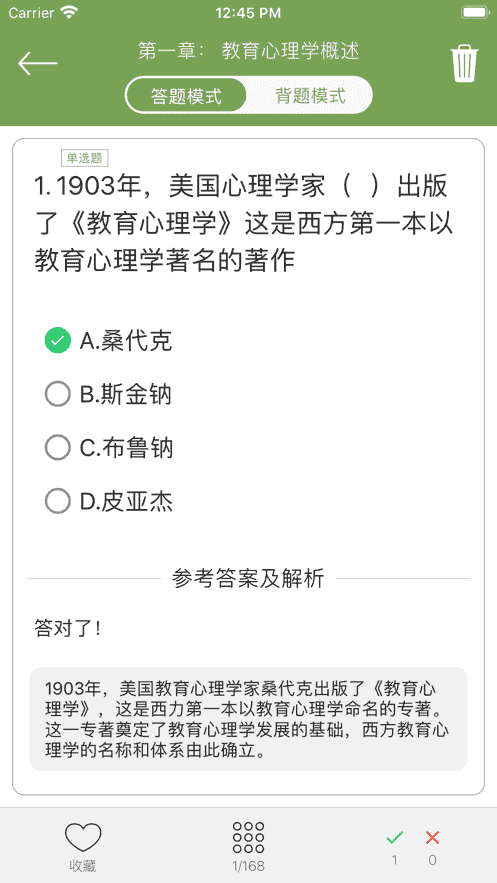This screenshot has height=883, width=497.
Task: Tap the green correct-count checkmark
Action: (x=395, y=838)
